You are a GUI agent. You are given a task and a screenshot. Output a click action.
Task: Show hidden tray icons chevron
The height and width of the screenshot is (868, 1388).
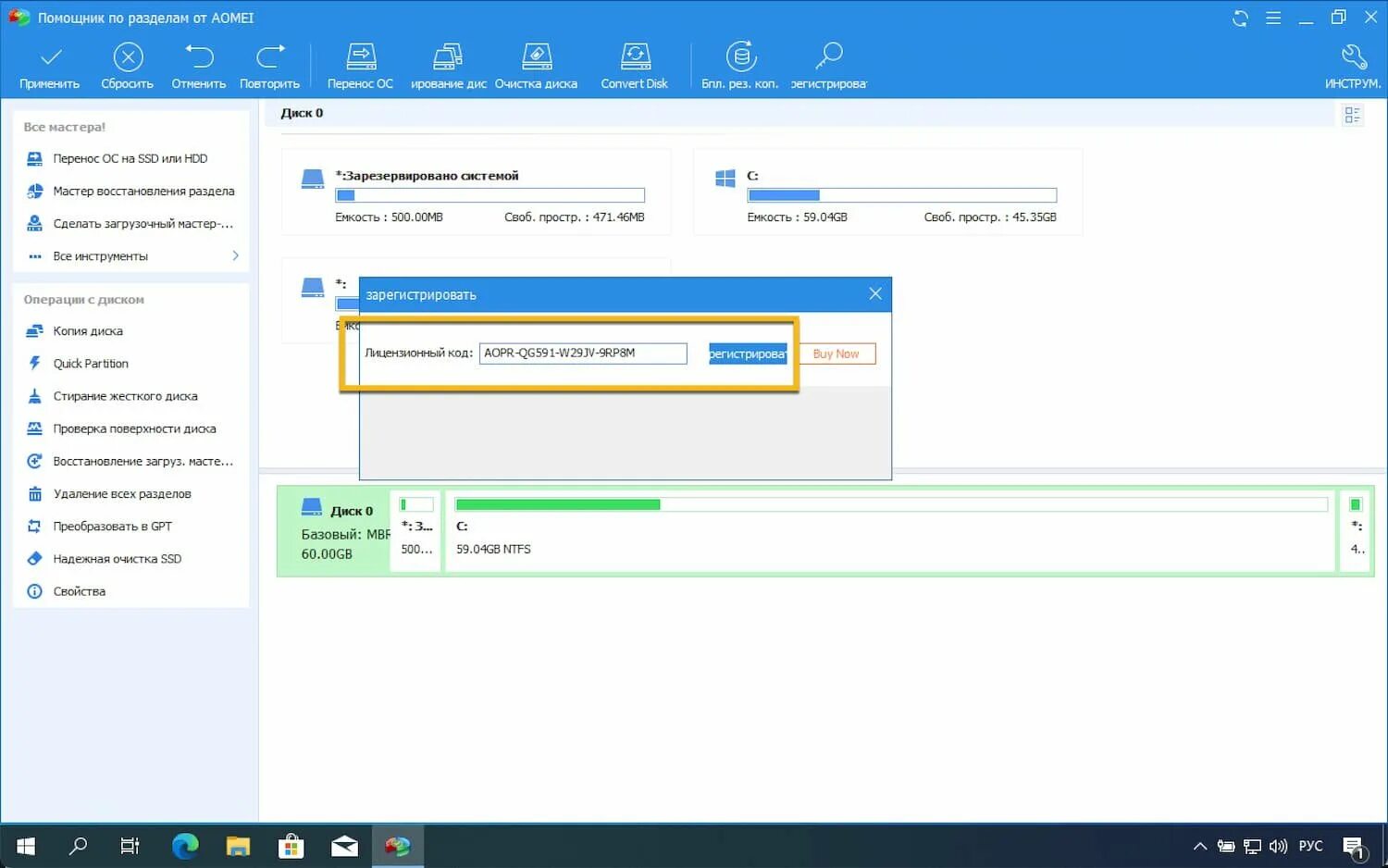pos(1199,846)
